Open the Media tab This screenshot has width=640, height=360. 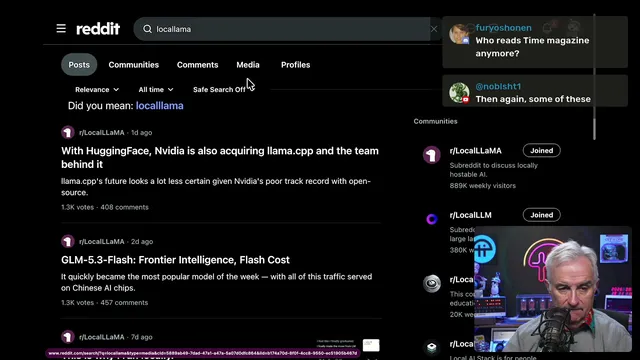tap(248, 64)
